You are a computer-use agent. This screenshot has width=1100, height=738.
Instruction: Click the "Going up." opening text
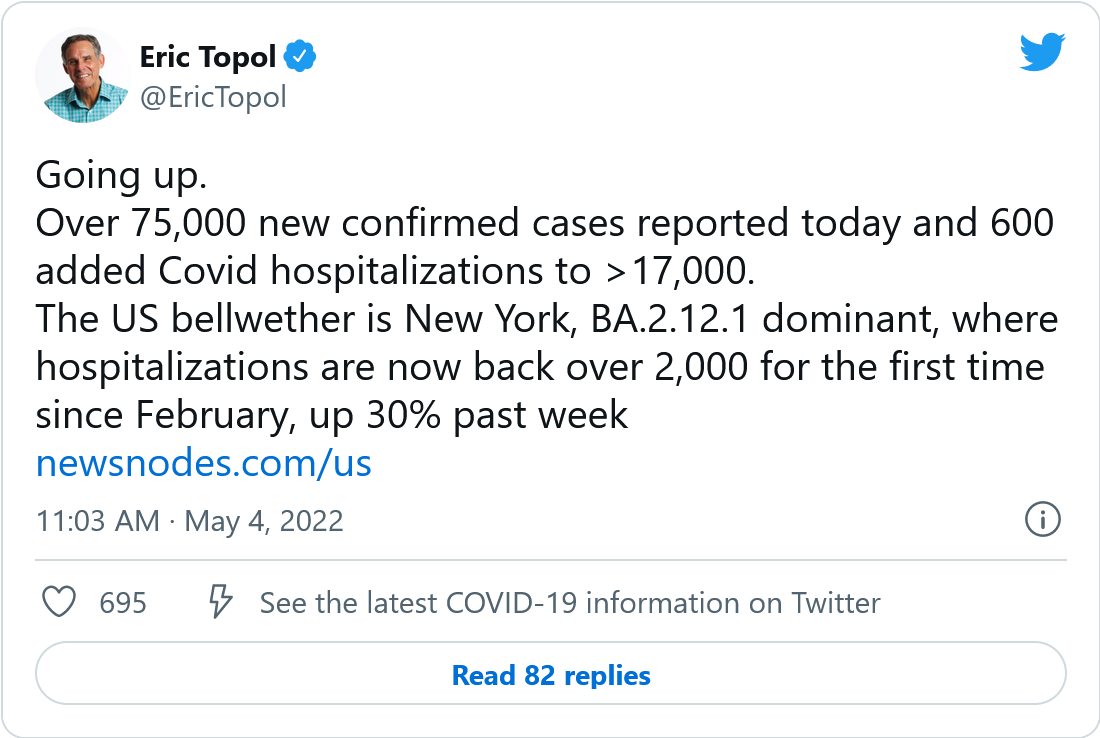coord(121,175)
